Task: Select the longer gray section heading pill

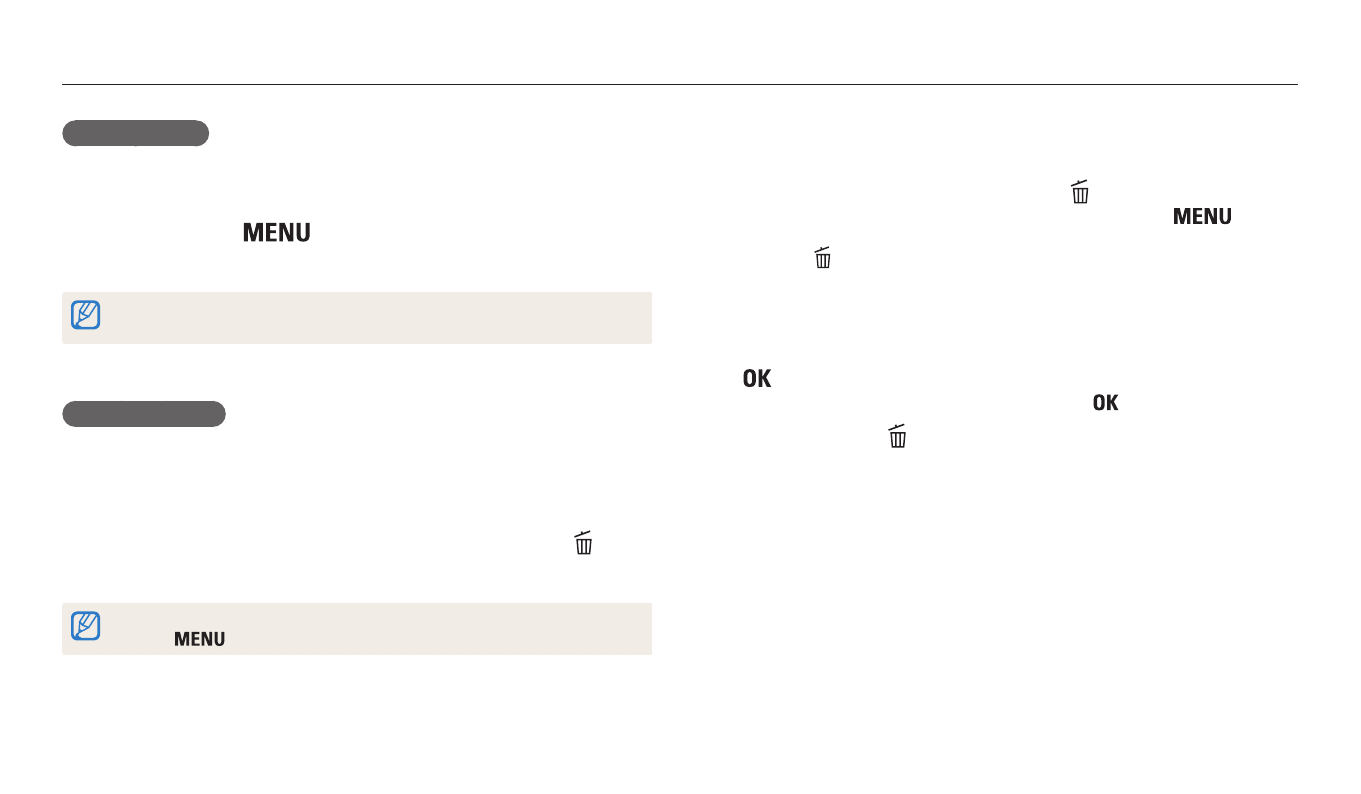Action: click(144, 414)
